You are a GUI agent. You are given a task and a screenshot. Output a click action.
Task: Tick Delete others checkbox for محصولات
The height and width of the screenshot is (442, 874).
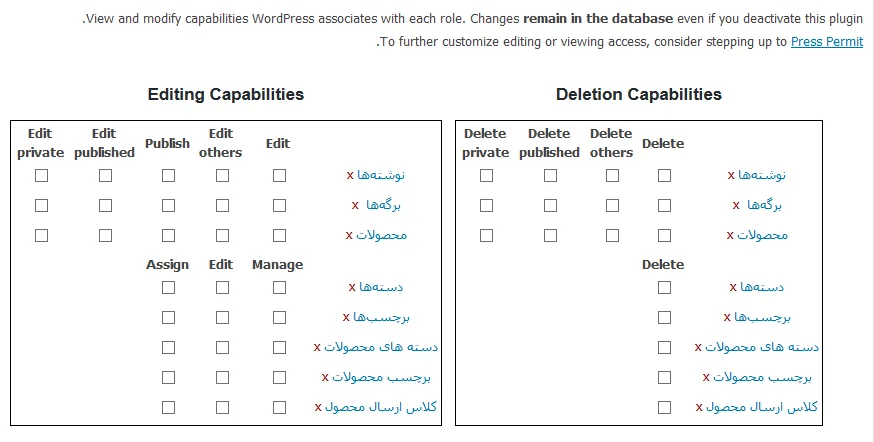pos(613,236)
